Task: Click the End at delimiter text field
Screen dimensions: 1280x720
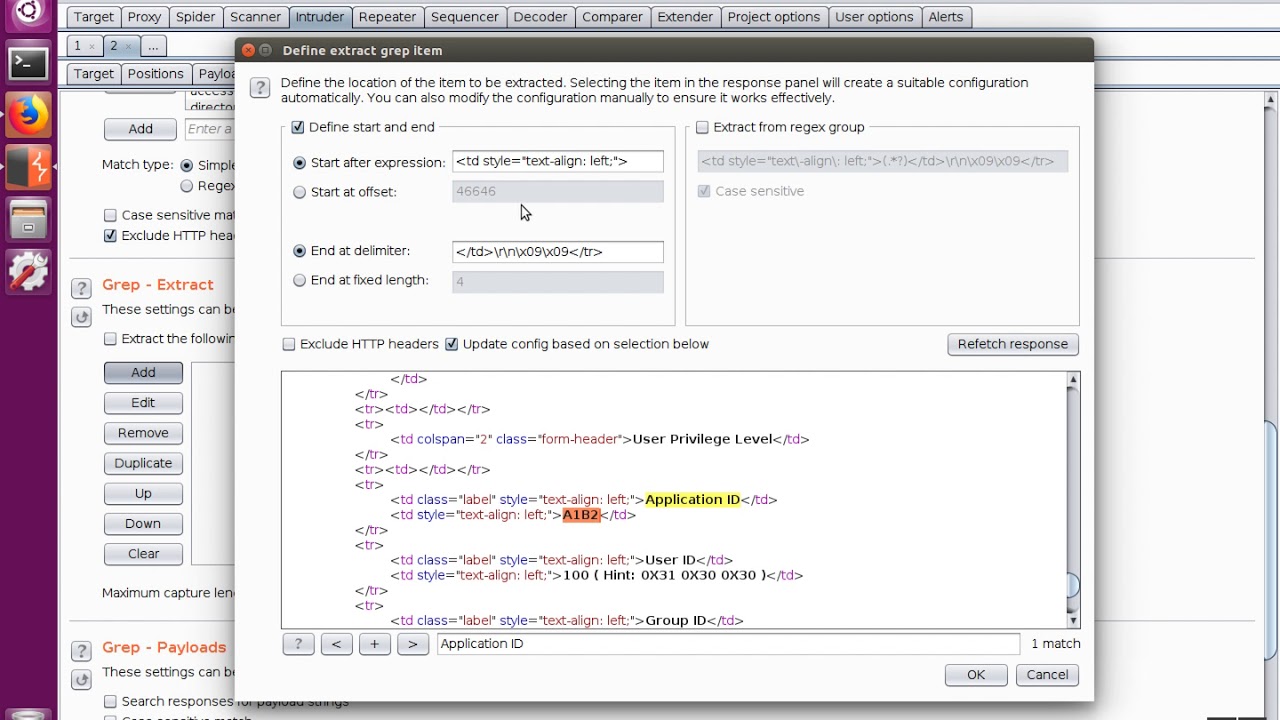Action: click(x=557, y=252)
